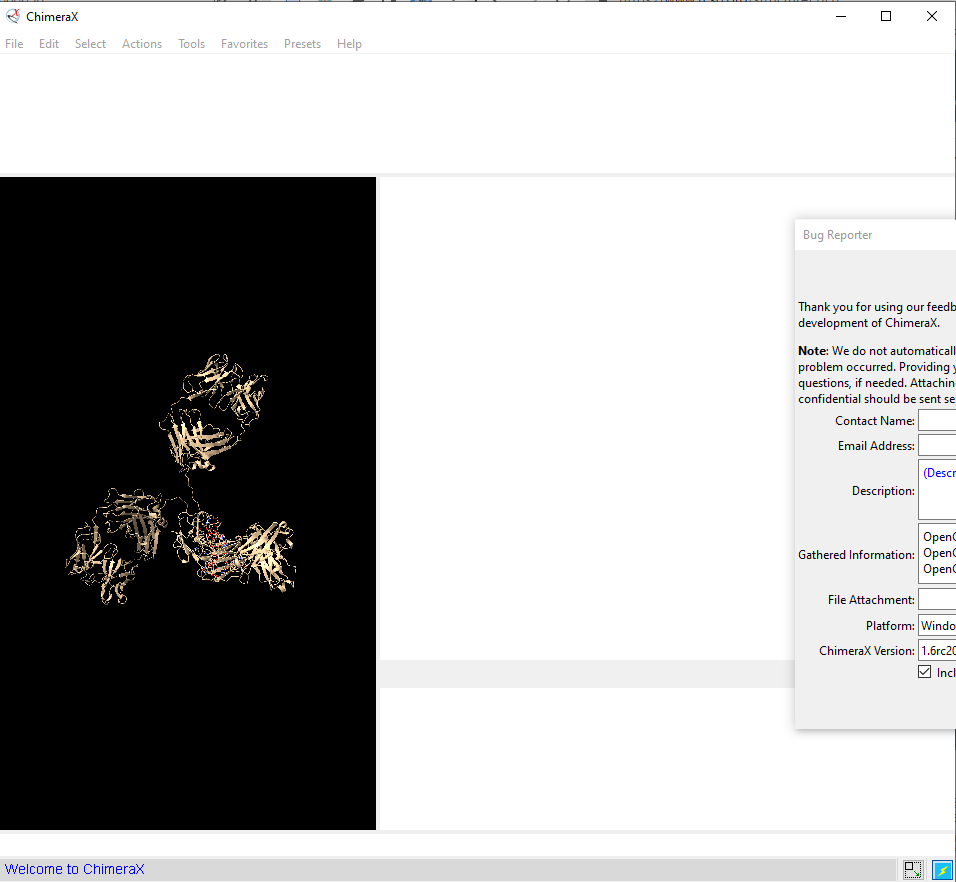Screen dimensions: 956x882
Task: Maximize the ChimeraX window
Action: [x=886, y=16]
